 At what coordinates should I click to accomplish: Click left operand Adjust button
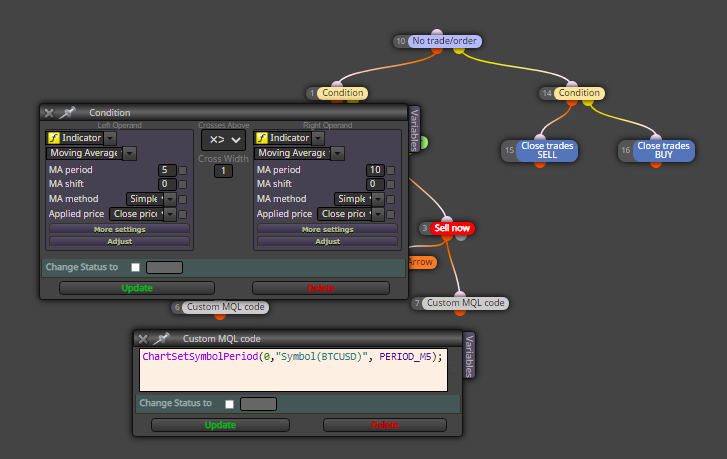pos(120,242)
